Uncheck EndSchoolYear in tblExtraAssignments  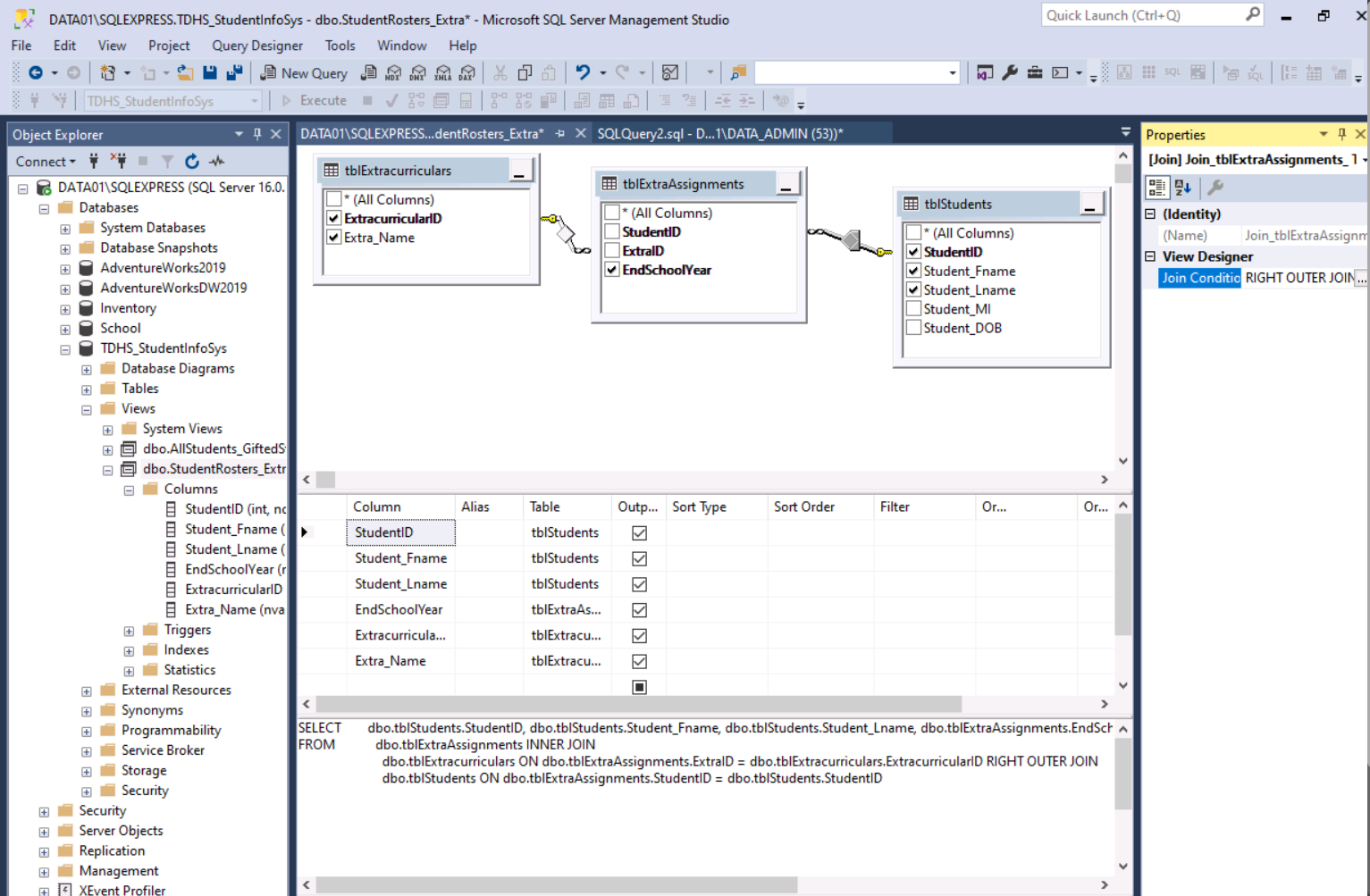pos(612,270)
